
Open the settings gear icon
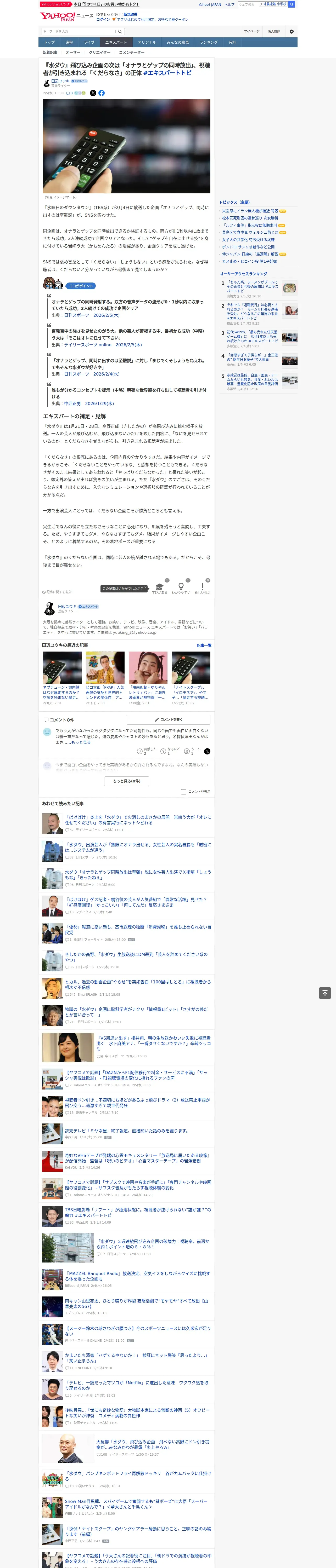point(292,32)
